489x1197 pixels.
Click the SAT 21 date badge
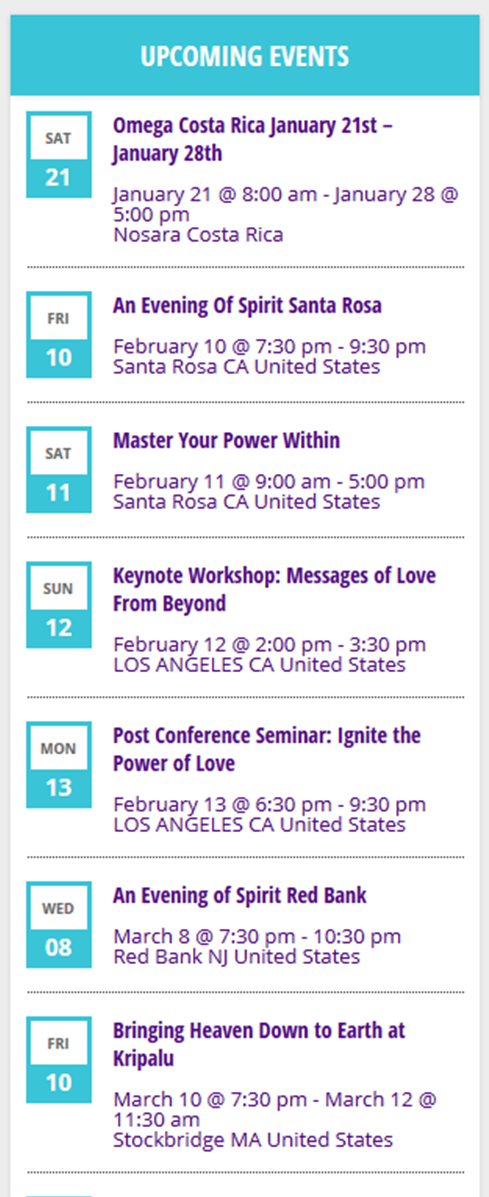coord(59,154)
